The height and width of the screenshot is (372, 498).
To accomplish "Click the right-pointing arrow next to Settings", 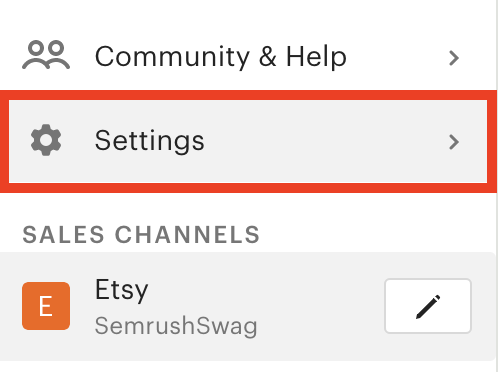I will click(x=454, y=142).
